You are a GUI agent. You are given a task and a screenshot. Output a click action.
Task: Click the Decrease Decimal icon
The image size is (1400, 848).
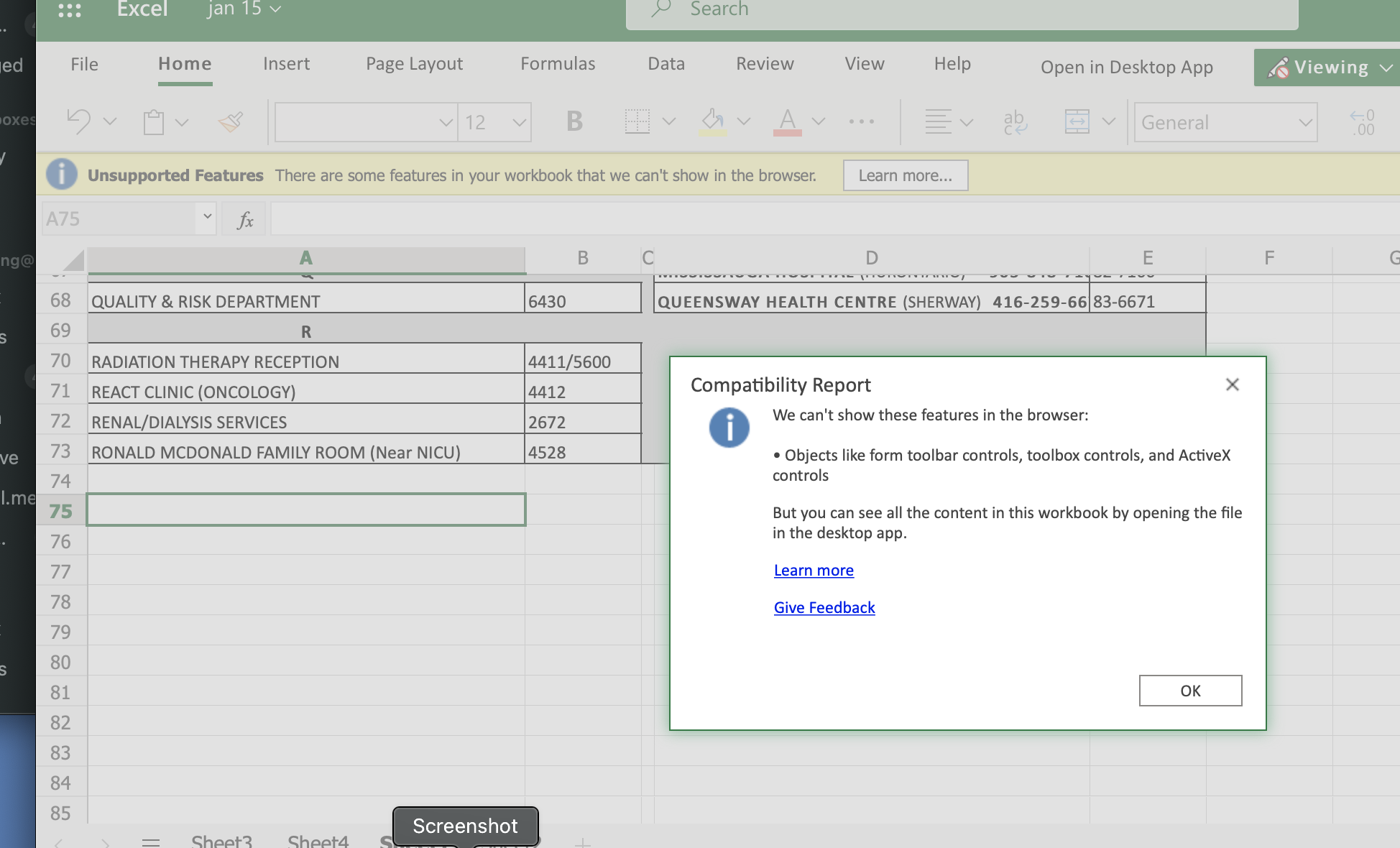coord(1363,122)
